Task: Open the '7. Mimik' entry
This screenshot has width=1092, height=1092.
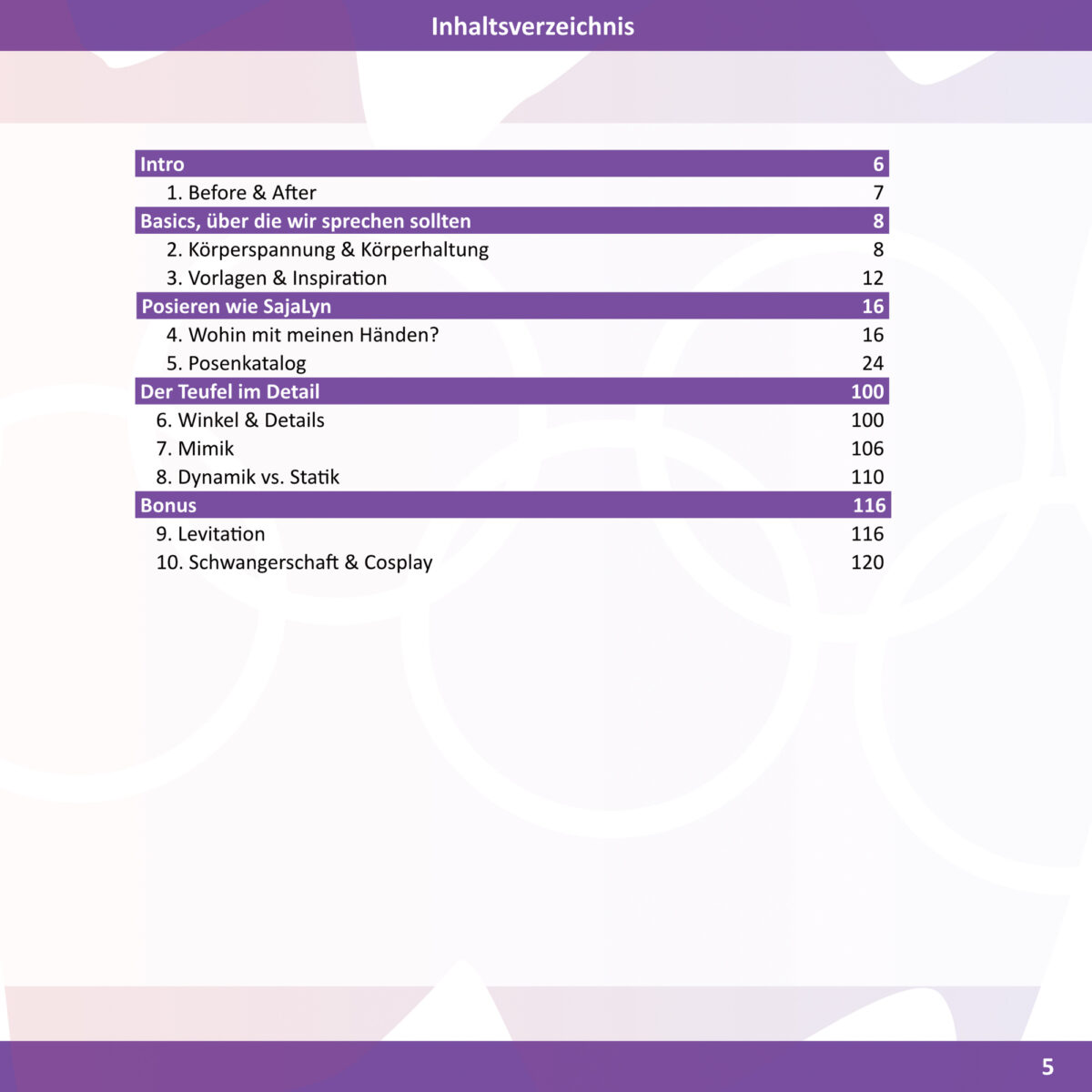Action: point(195,449)
